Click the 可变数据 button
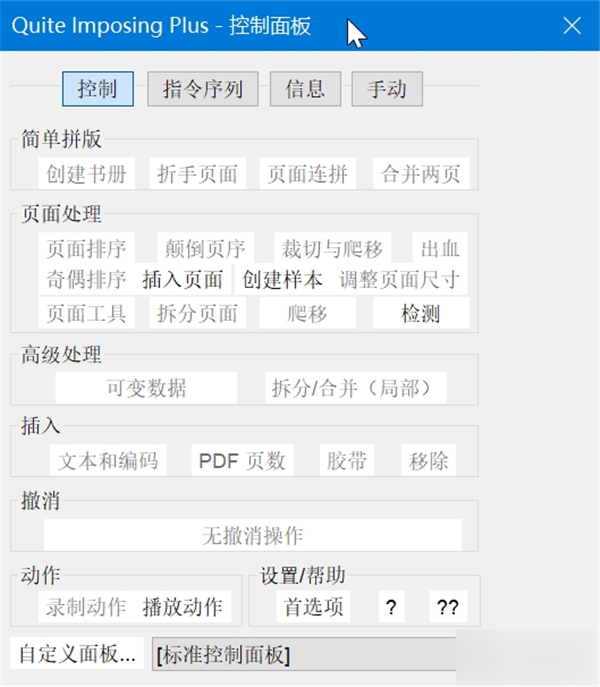This screenshot has width=600, height=687. [146, 388]
